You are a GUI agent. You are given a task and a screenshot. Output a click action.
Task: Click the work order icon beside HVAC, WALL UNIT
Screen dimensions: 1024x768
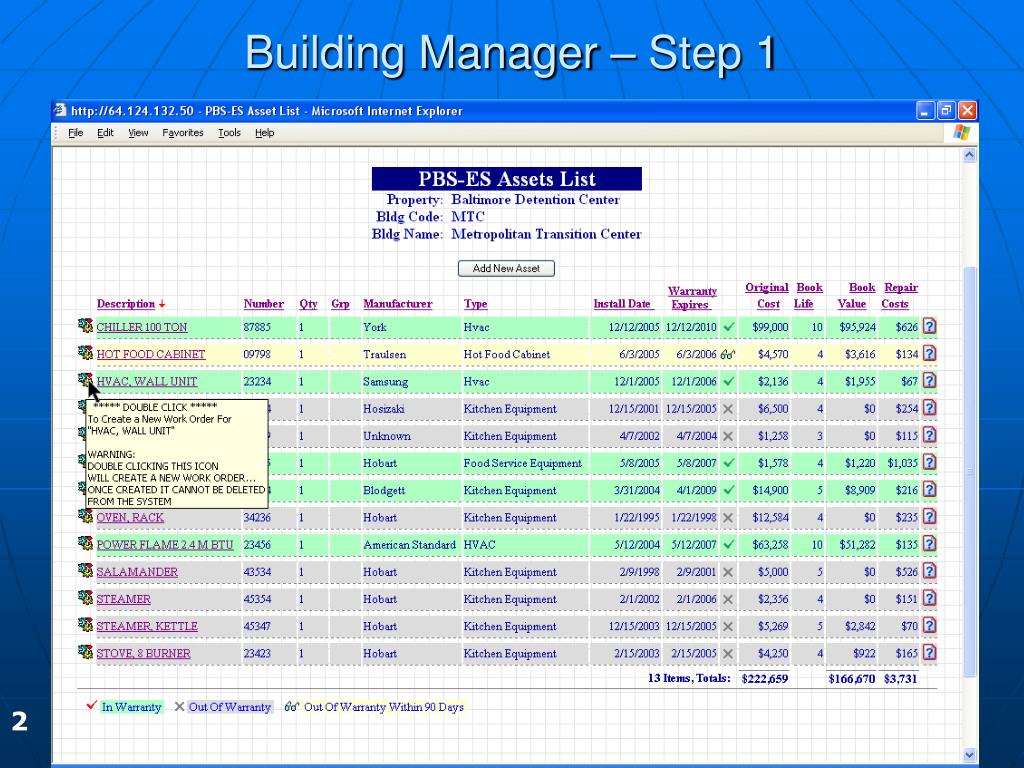pos(85,380)
